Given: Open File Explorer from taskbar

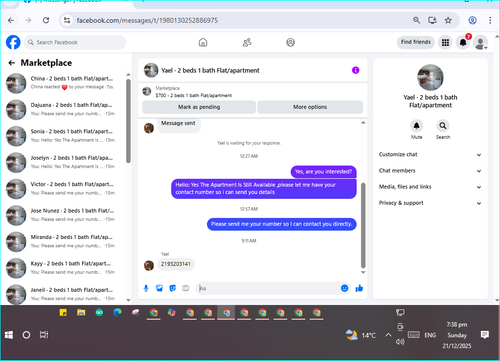Looking at the screenshot, I should pos(81,313).
